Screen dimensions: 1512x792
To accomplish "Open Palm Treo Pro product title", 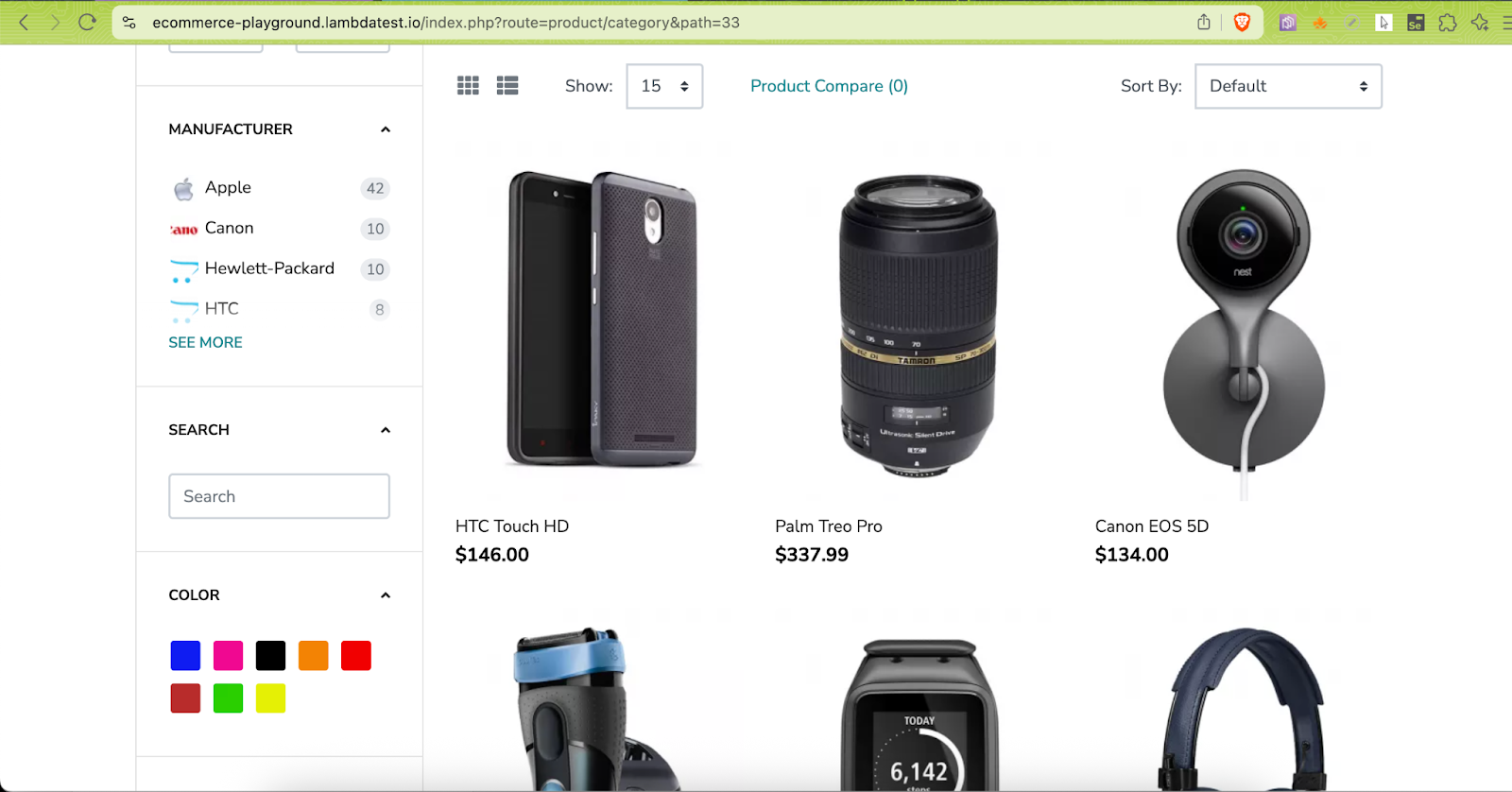I will coord(829,526).
